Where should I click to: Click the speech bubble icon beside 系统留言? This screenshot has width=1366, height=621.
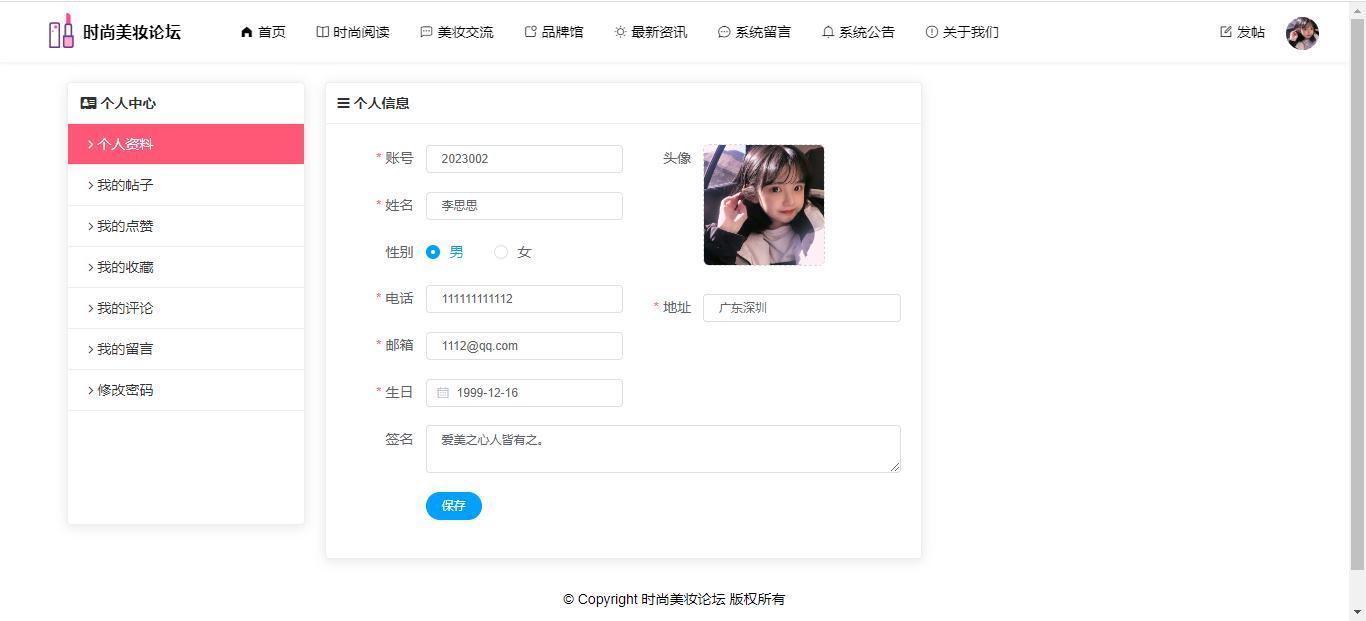[724, 32]
